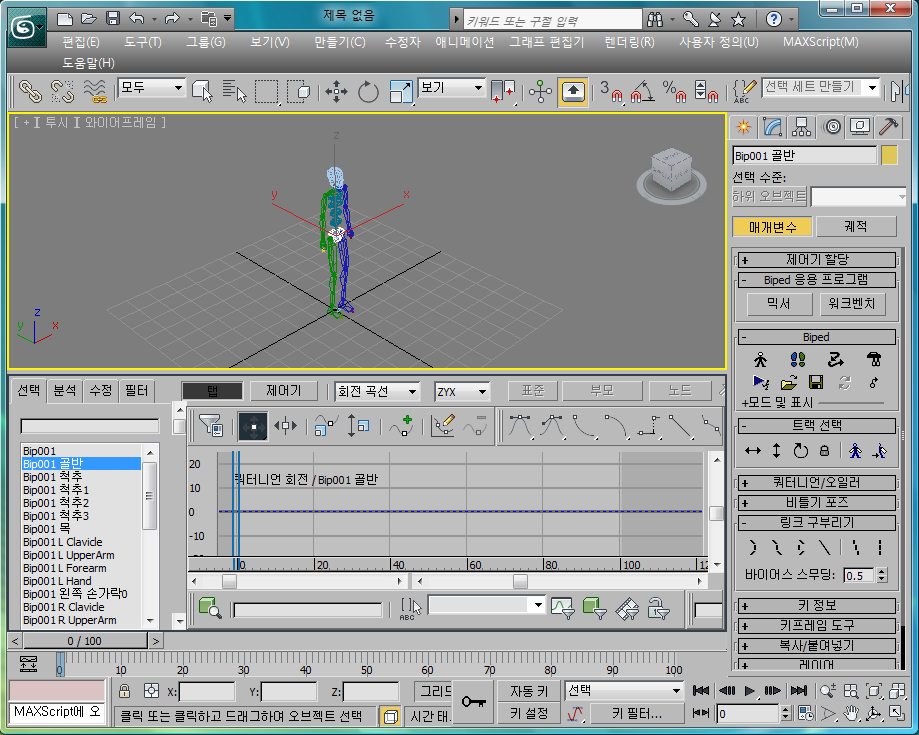This screenshot has height=735, width=919.
Task: Click the Select and Move tool
Action: (336, 92)
